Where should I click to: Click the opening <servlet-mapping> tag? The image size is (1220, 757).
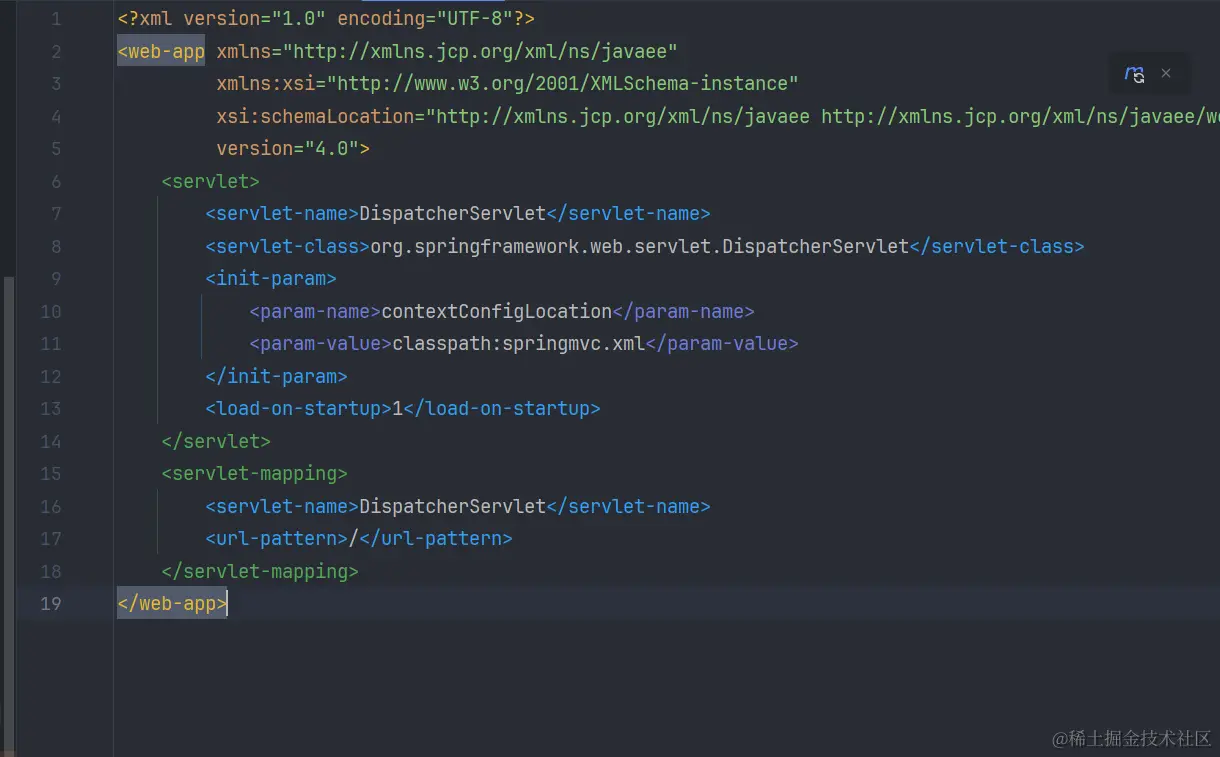[255, 473]
